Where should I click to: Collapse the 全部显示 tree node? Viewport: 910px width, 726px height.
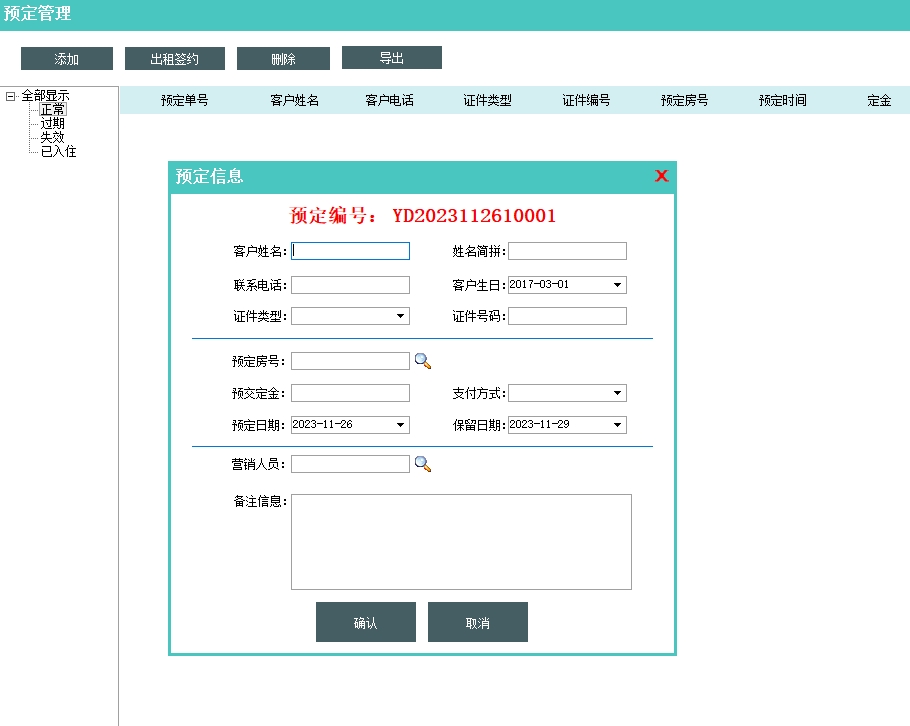click(x=11, y=96)
